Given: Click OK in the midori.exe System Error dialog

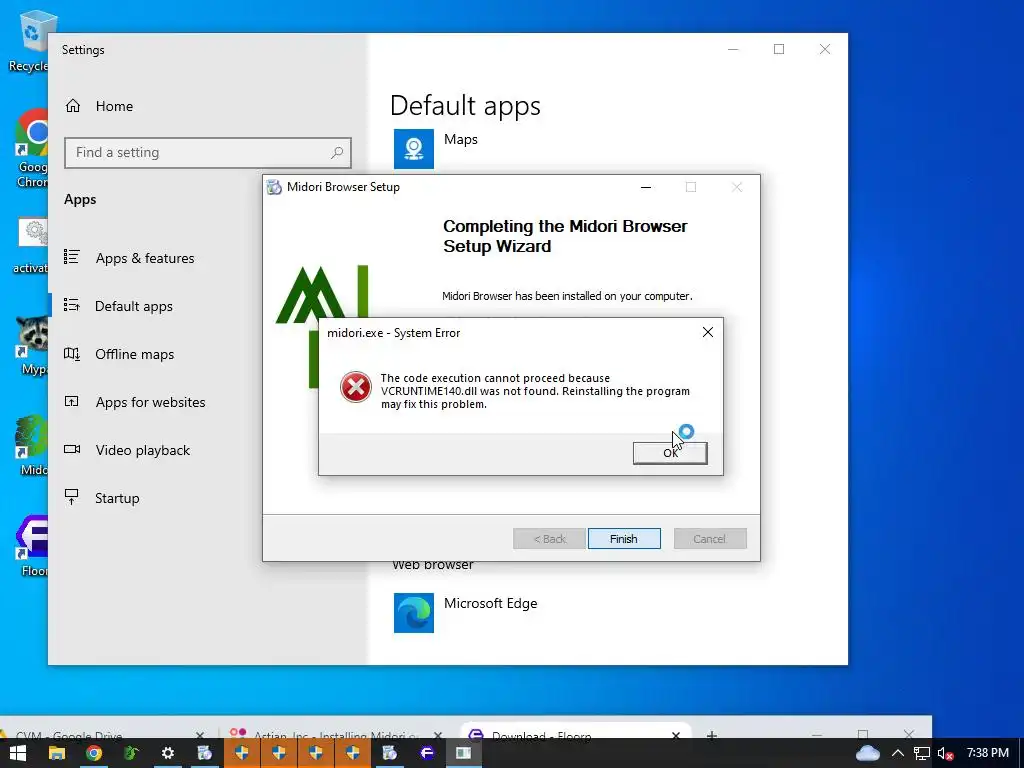Looking at the screenshot, I should (670, 453).
